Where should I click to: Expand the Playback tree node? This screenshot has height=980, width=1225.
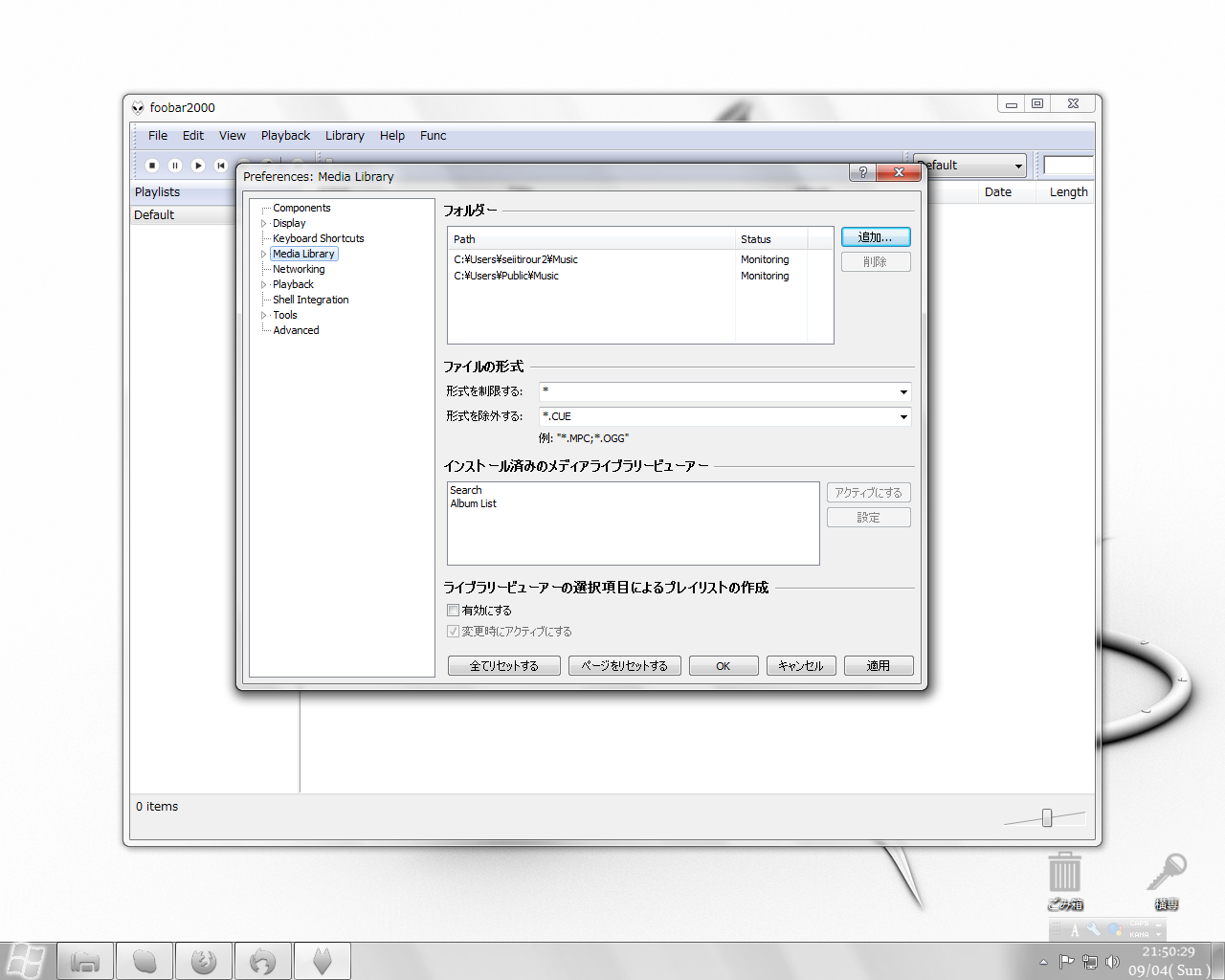[x=264, y=284]
